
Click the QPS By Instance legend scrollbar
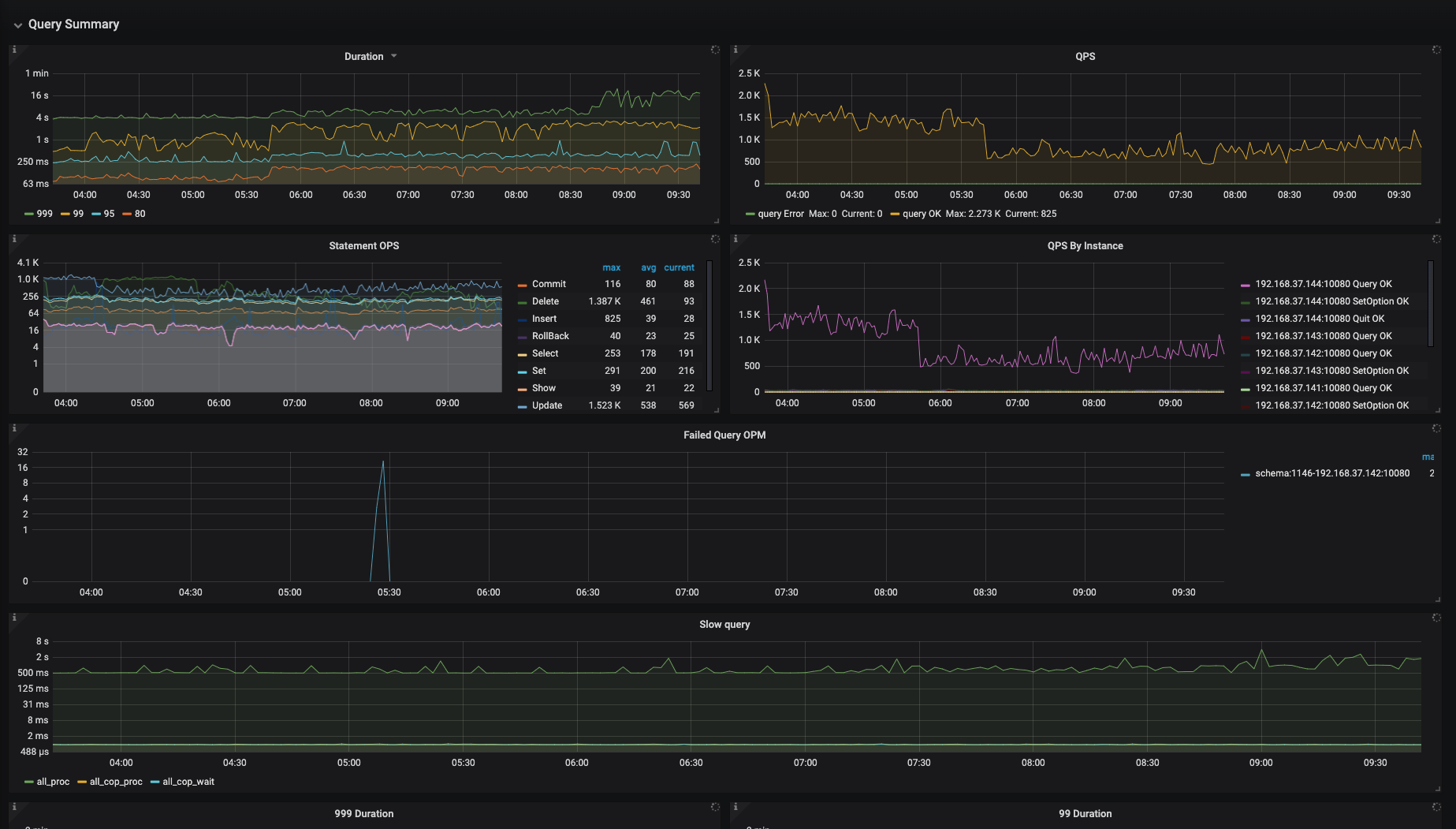coord(1430,304)
